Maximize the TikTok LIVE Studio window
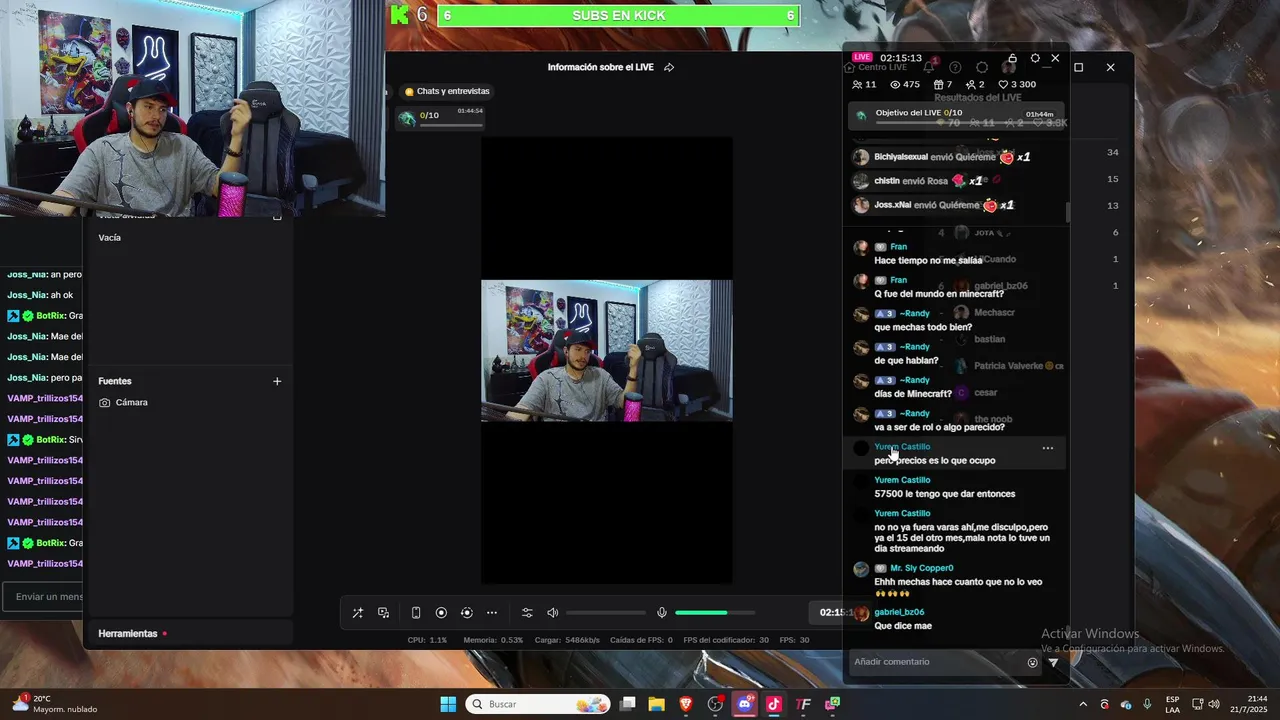Screen dimensions: 1280x720 [1078, 67]
